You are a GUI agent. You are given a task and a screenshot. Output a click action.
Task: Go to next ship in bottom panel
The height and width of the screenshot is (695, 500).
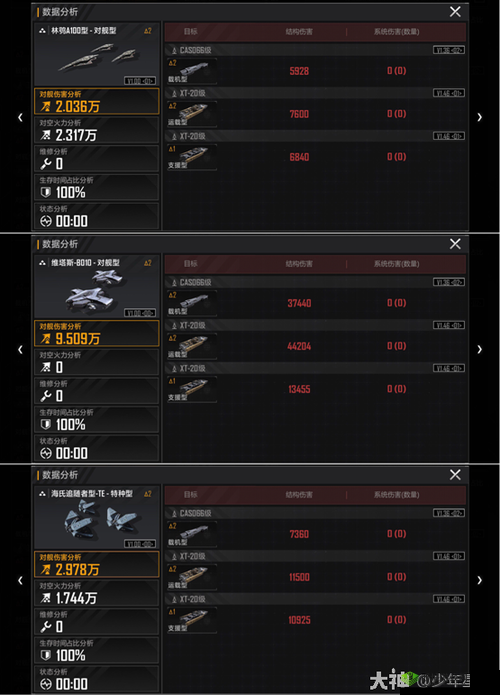480,580
